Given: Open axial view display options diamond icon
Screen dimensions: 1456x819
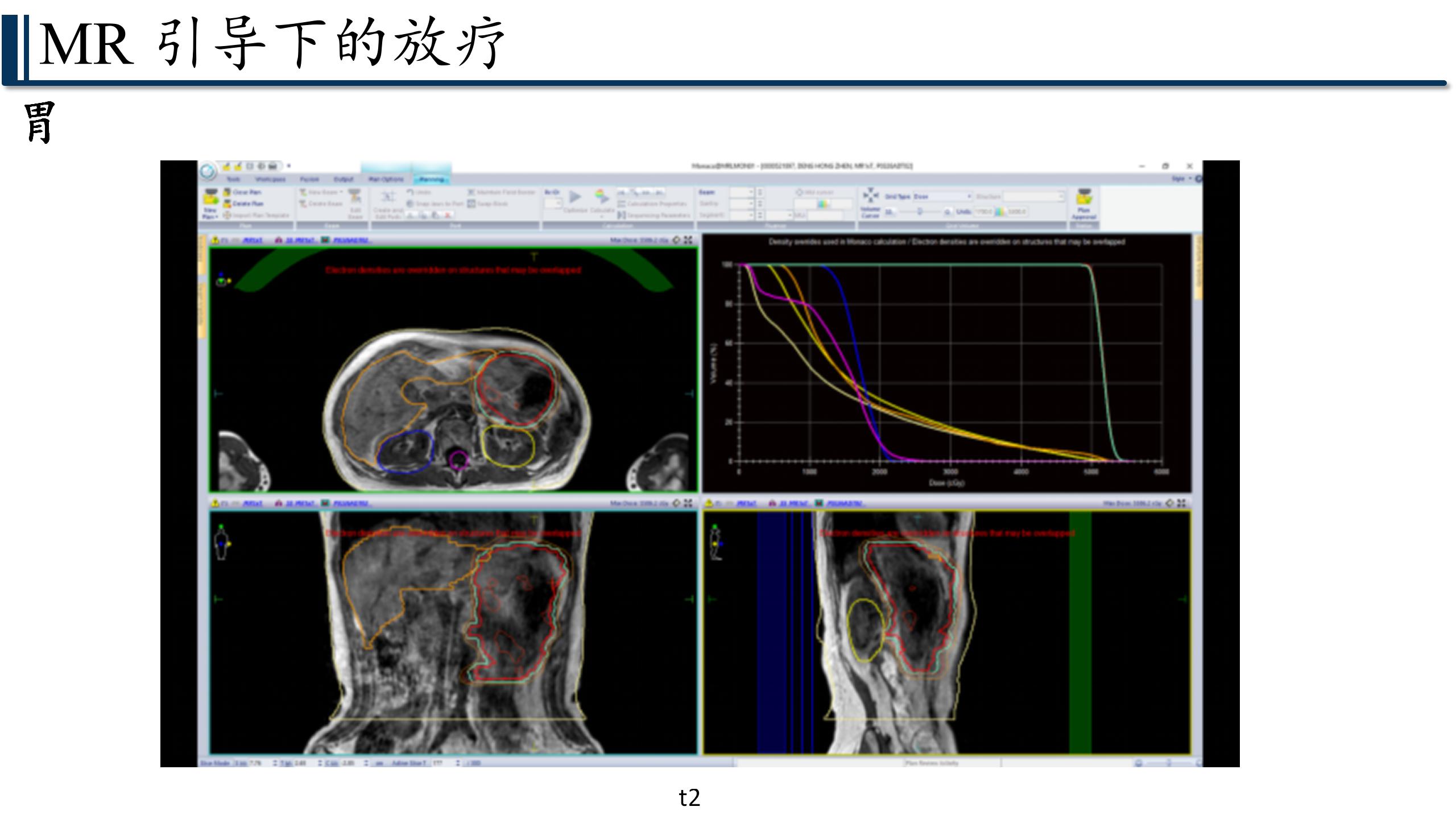Looking at the screenshot, I should tap(676, 240).
